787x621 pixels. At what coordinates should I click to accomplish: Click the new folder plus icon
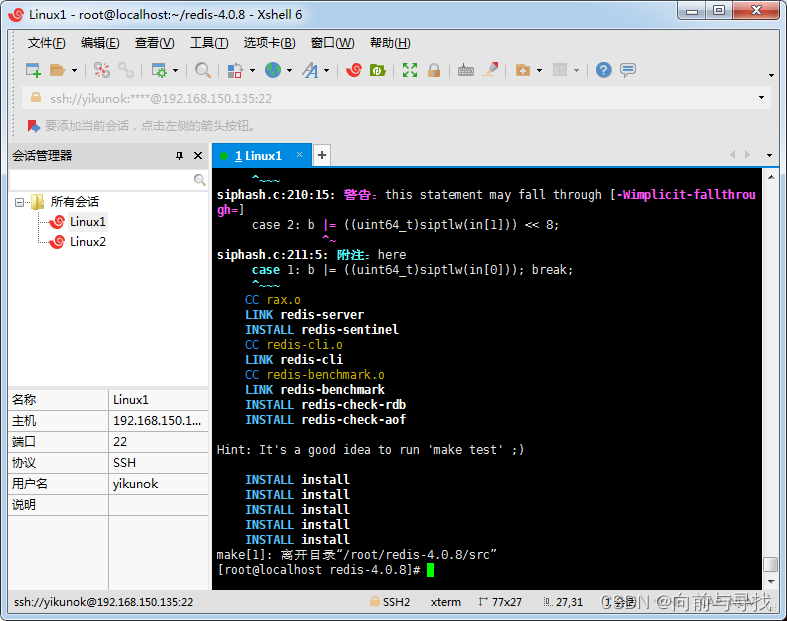pos(522,70)
